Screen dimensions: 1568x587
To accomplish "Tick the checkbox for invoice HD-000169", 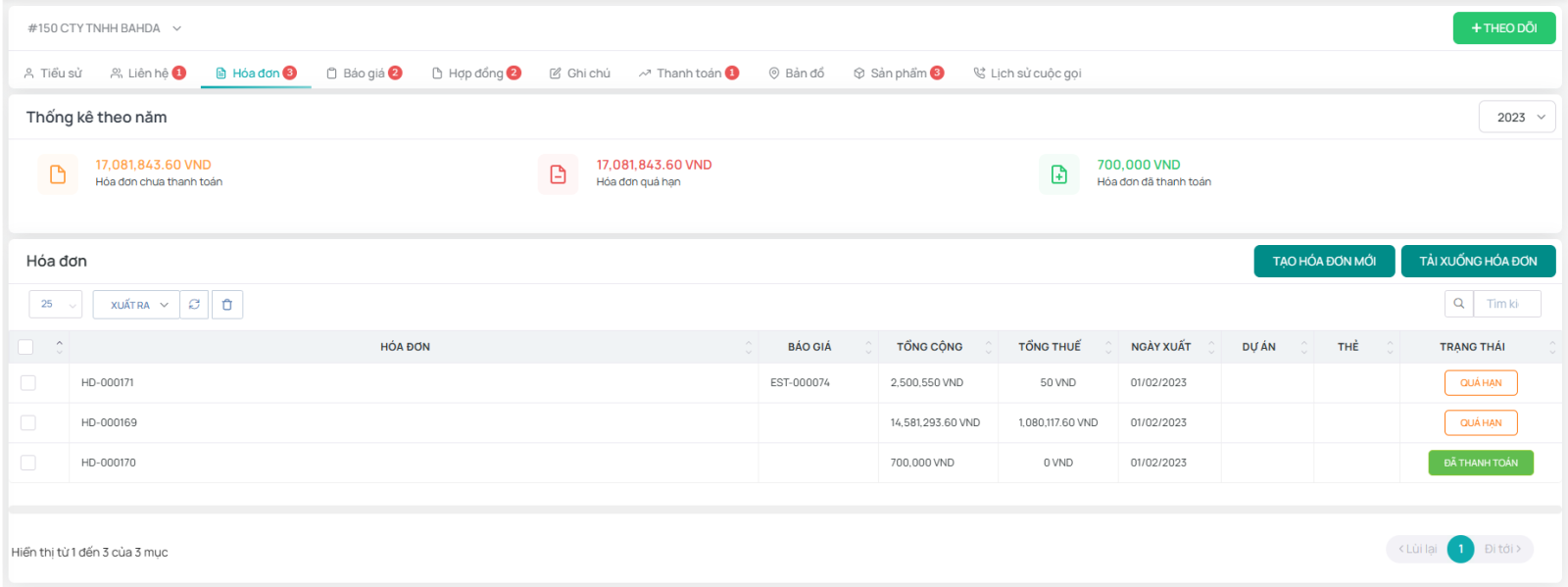I will pos(27,422).
